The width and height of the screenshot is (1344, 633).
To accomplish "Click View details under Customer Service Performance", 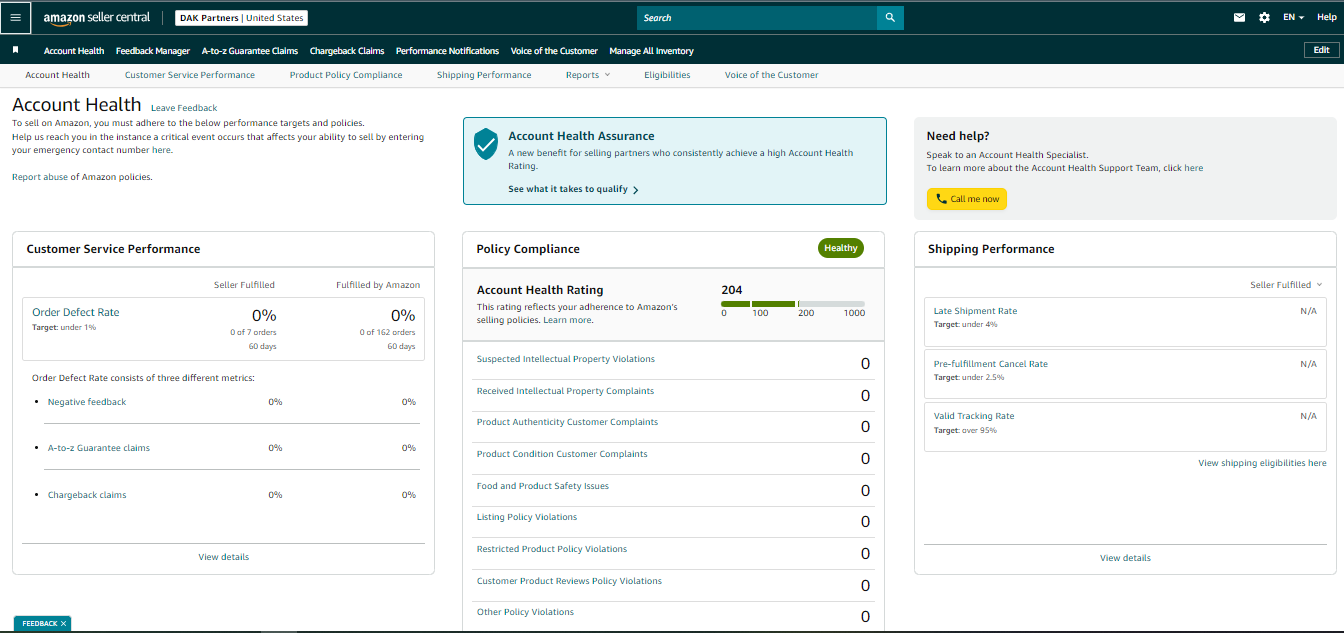I will pos(224,557).
